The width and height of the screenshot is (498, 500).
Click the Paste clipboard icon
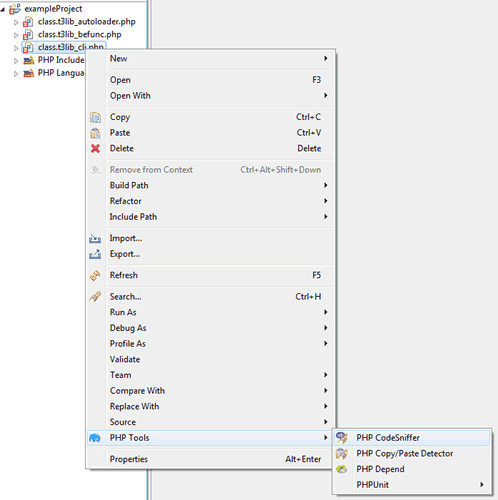[x=95, y=133]
